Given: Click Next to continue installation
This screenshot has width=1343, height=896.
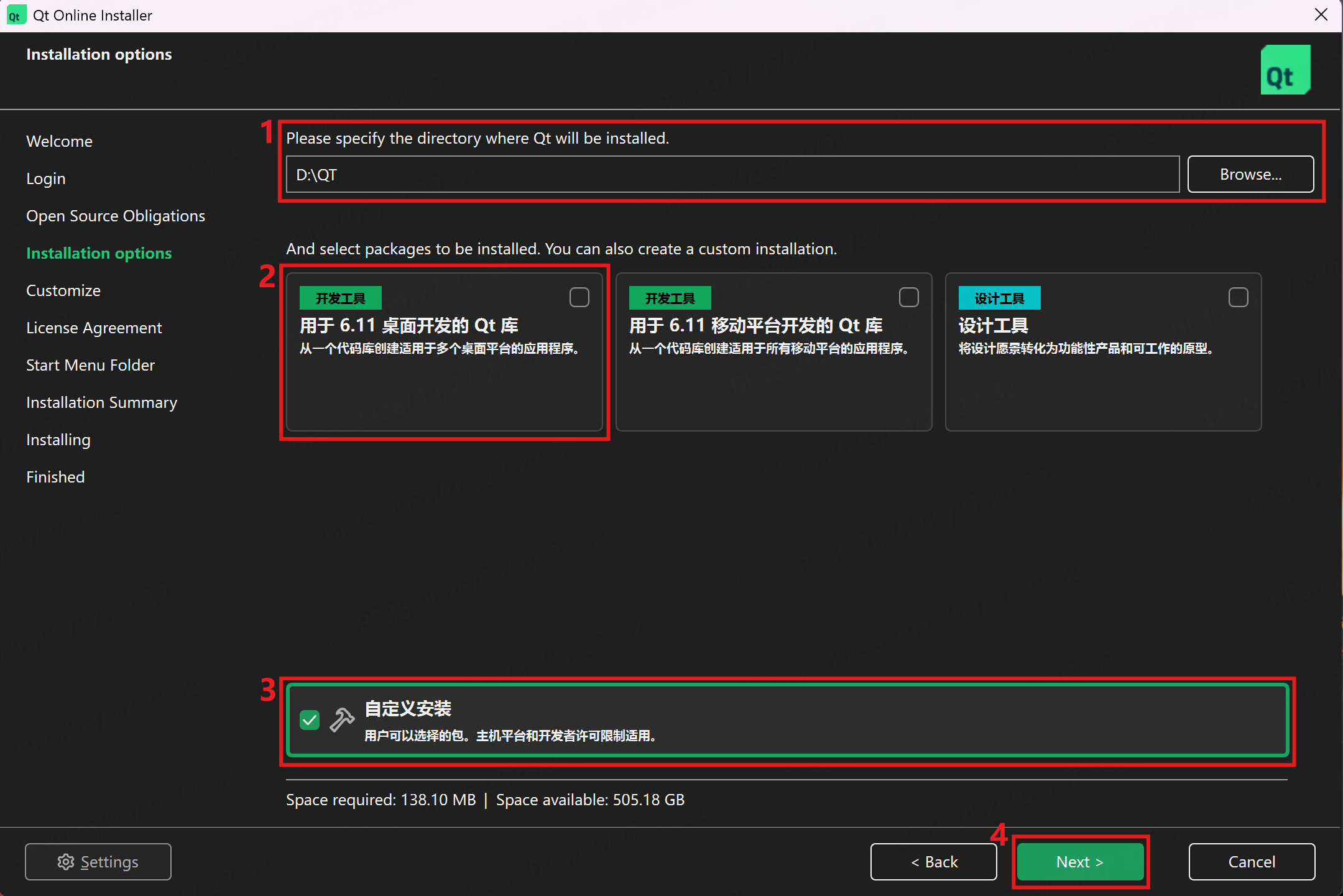Looking at the screenshot, I should pyautogui.click(x=1080, y=862).
